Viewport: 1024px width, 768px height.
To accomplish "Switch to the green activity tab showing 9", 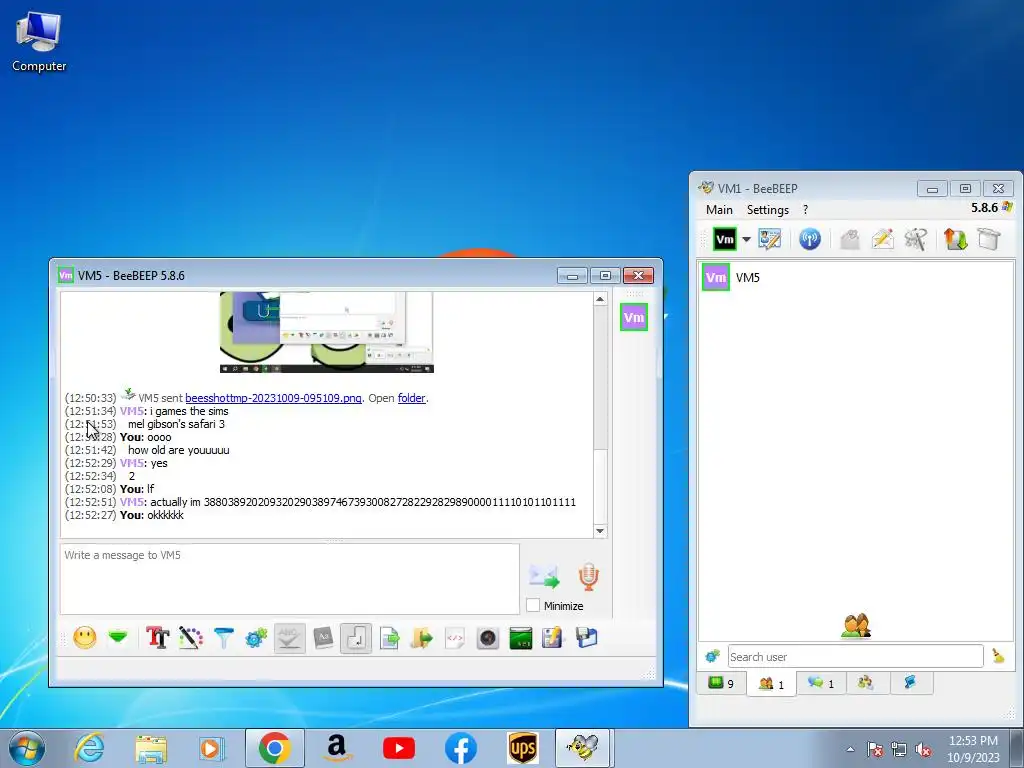I will pyautogui.click(x=721, y=683).
